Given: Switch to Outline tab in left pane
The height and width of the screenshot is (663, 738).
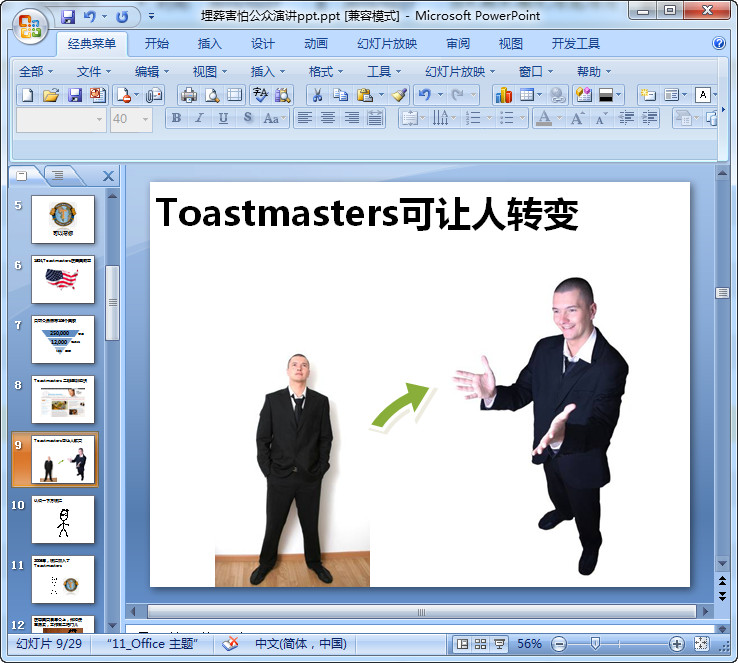Looking at the screenshot, I should pyautogui.click(x=58, y=176).
